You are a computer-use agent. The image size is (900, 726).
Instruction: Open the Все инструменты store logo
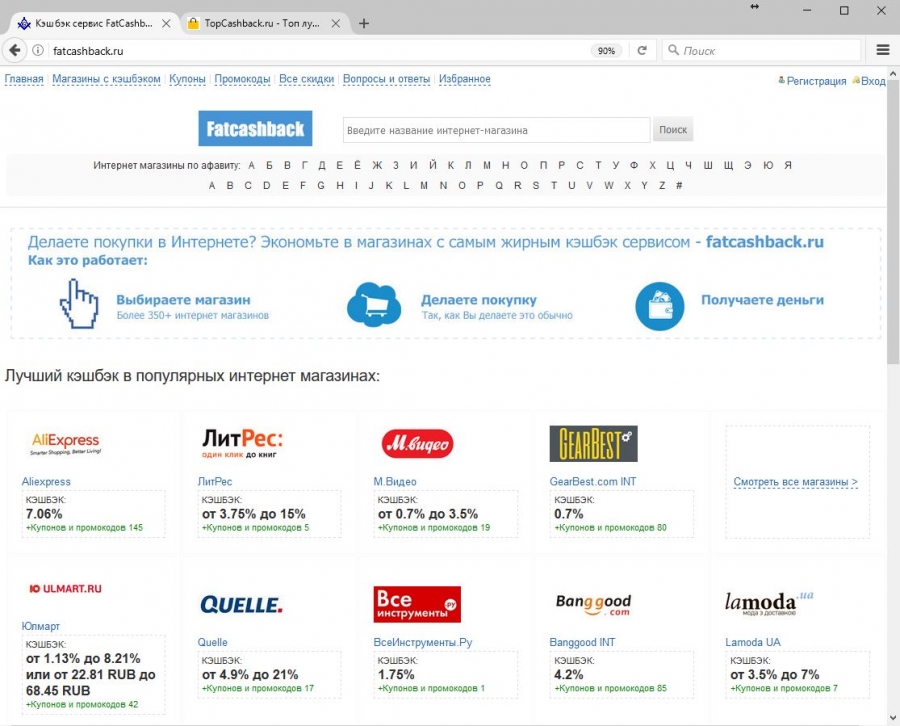[417, 604]
